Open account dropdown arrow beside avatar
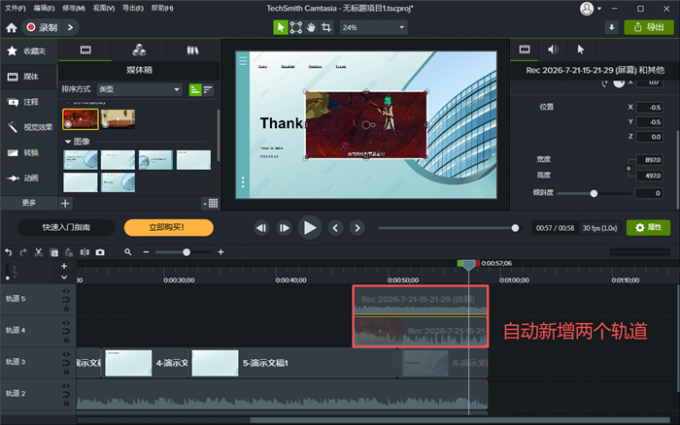 [599, 9]
